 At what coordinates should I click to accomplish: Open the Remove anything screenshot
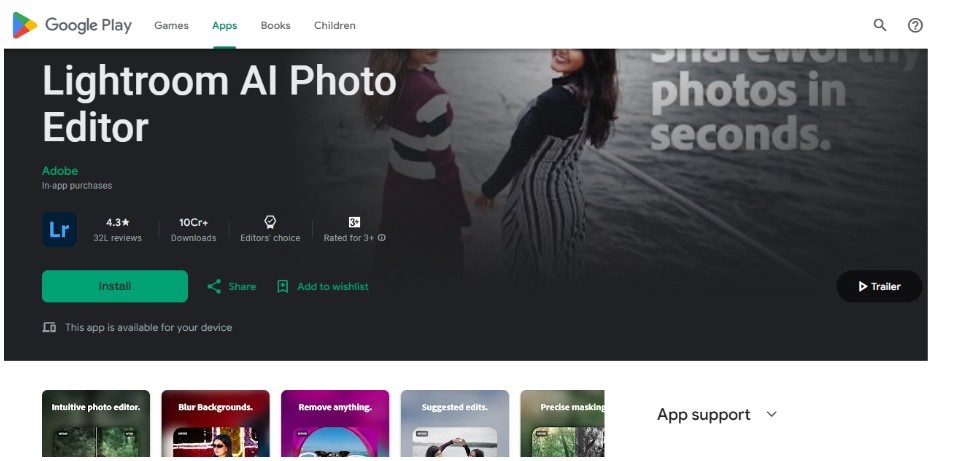[x=335, y=424]
